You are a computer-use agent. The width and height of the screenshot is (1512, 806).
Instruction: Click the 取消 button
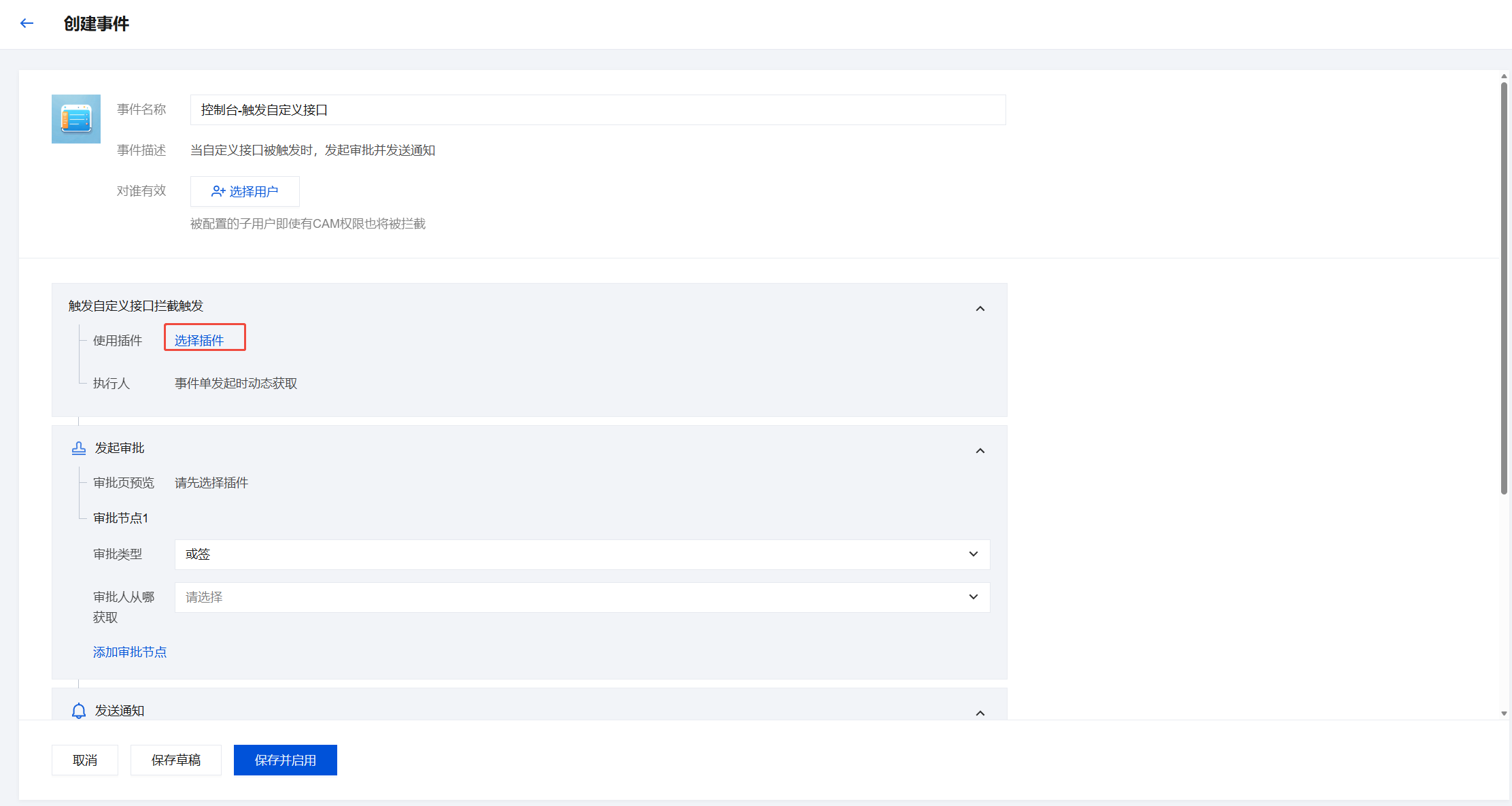point(85,760)
